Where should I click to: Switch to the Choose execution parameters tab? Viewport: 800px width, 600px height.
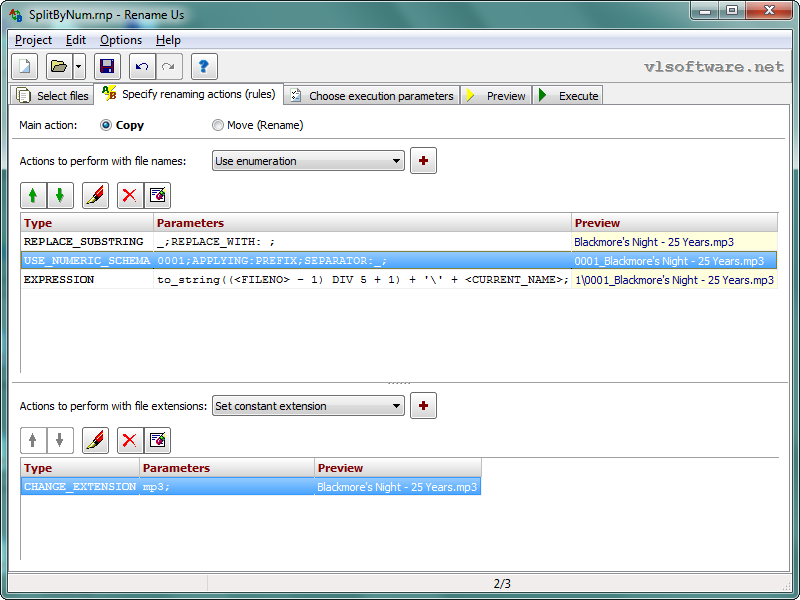point(371,96)
